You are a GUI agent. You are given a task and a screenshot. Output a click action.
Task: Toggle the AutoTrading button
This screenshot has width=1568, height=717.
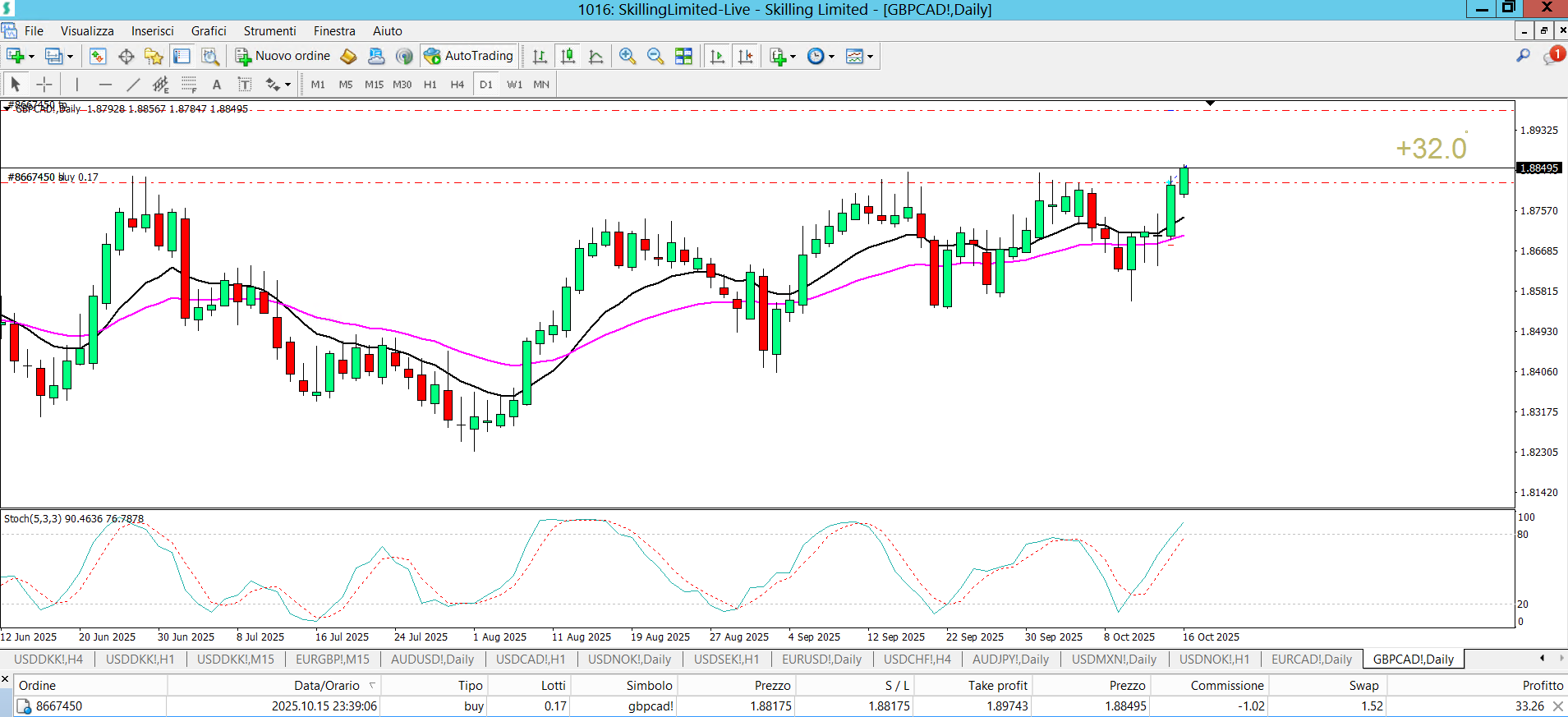point(469,56)
